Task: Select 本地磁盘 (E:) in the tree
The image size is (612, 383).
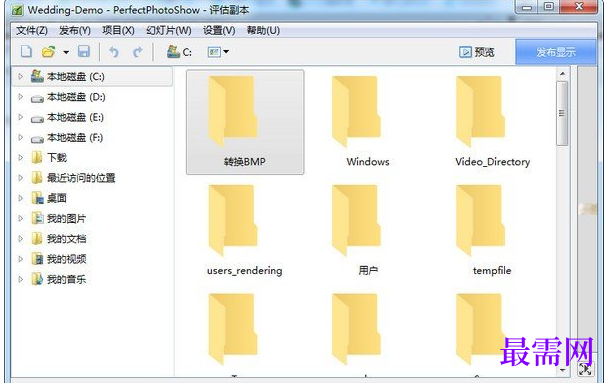Action: (x=75, y=117)
